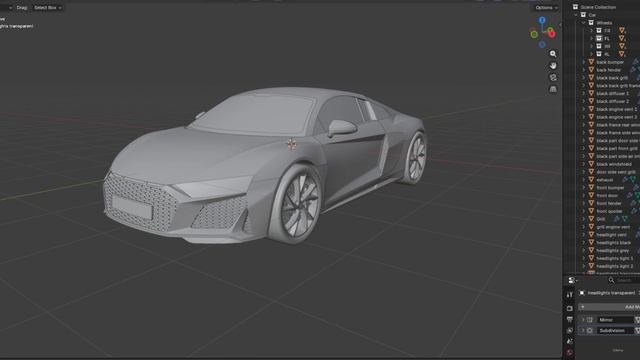Viewport: 640px width, 360px height.
Task: Expand the Subdivision modifier panel
Action: (583, 330)
